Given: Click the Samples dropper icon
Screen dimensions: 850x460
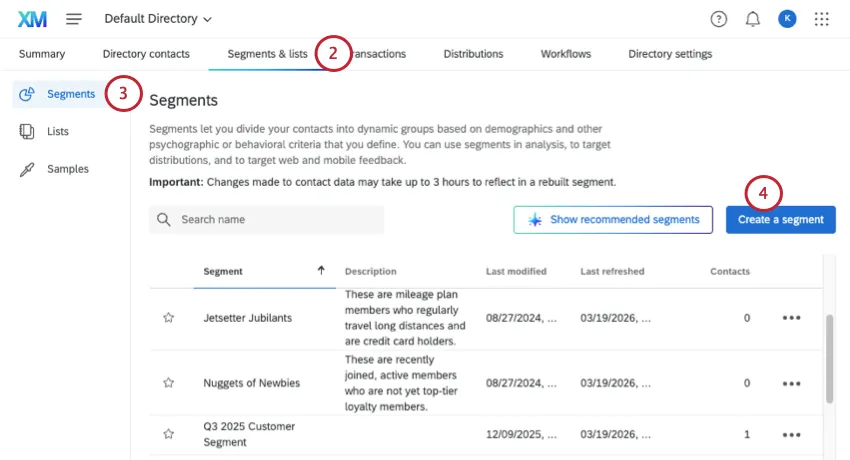Looking at the screenshot, I should (x=27, y=169).
